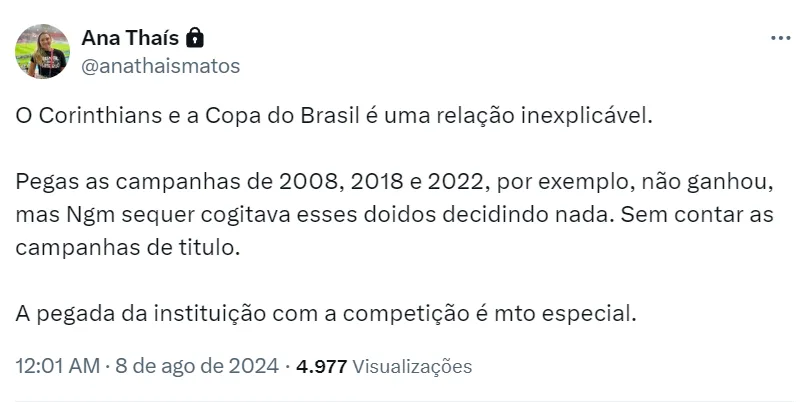Open Ana Thaís profile picture

coord(43,52)
